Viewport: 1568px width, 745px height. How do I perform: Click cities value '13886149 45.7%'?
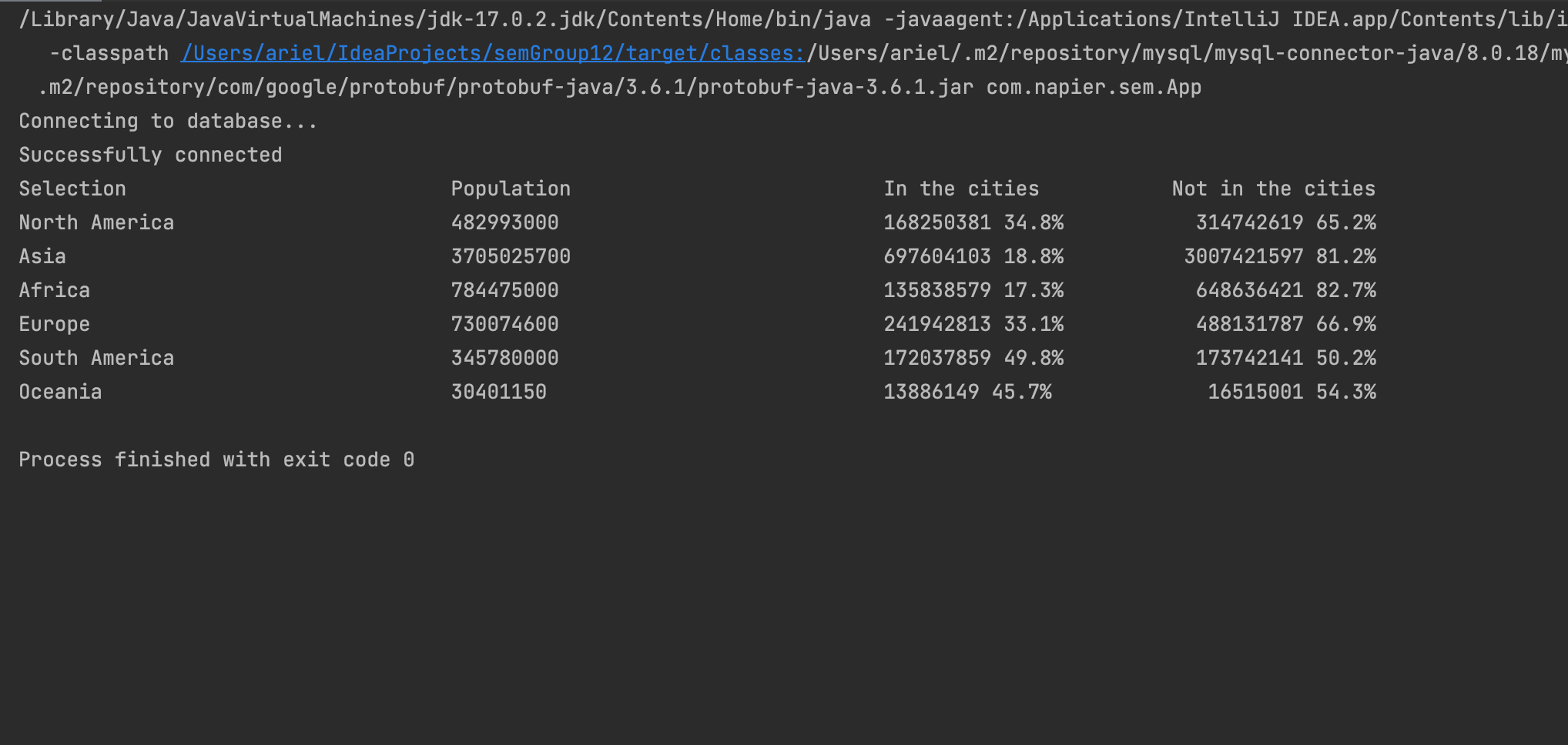pyautogui.click(x=967, y=392)
